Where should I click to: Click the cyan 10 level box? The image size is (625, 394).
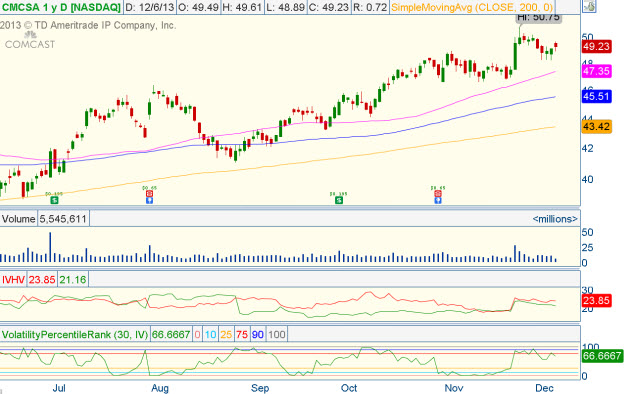210,334
